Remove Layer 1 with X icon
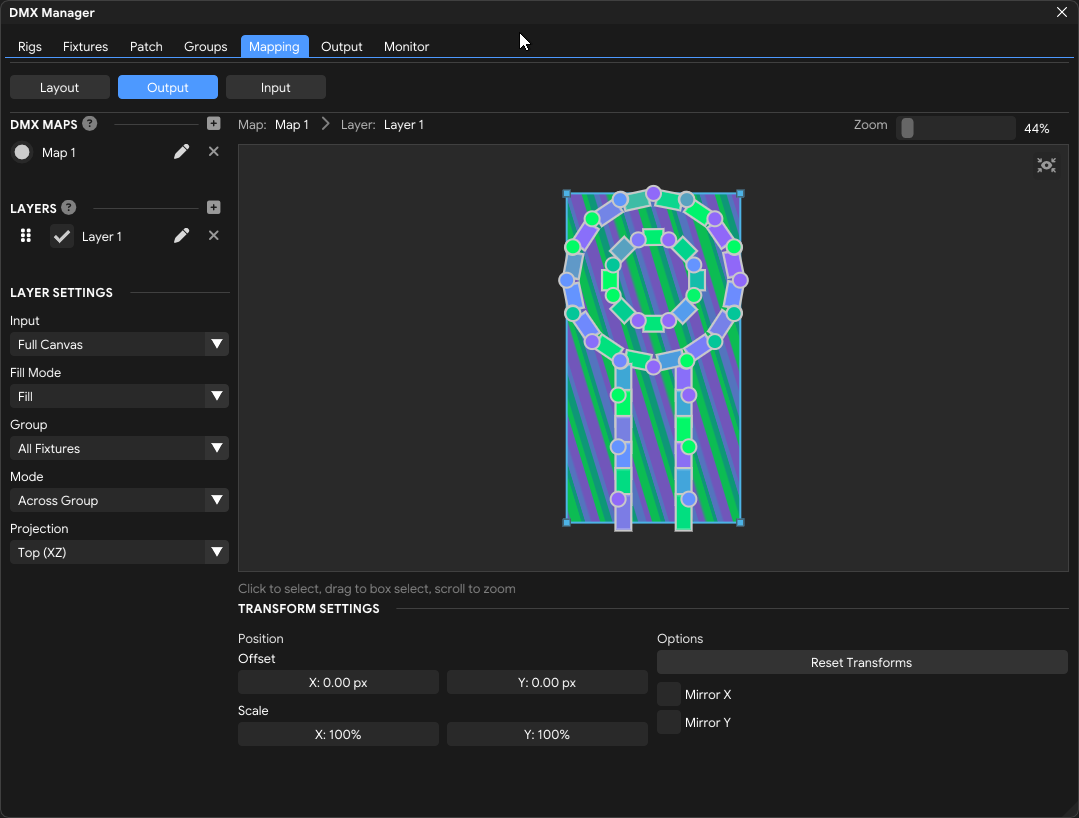 click(213, 236)
